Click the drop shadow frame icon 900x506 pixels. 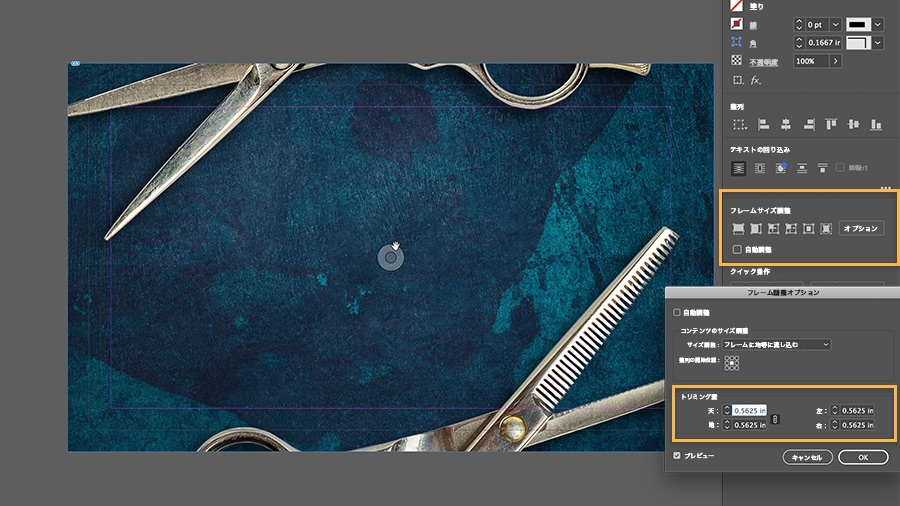[738, 80]
